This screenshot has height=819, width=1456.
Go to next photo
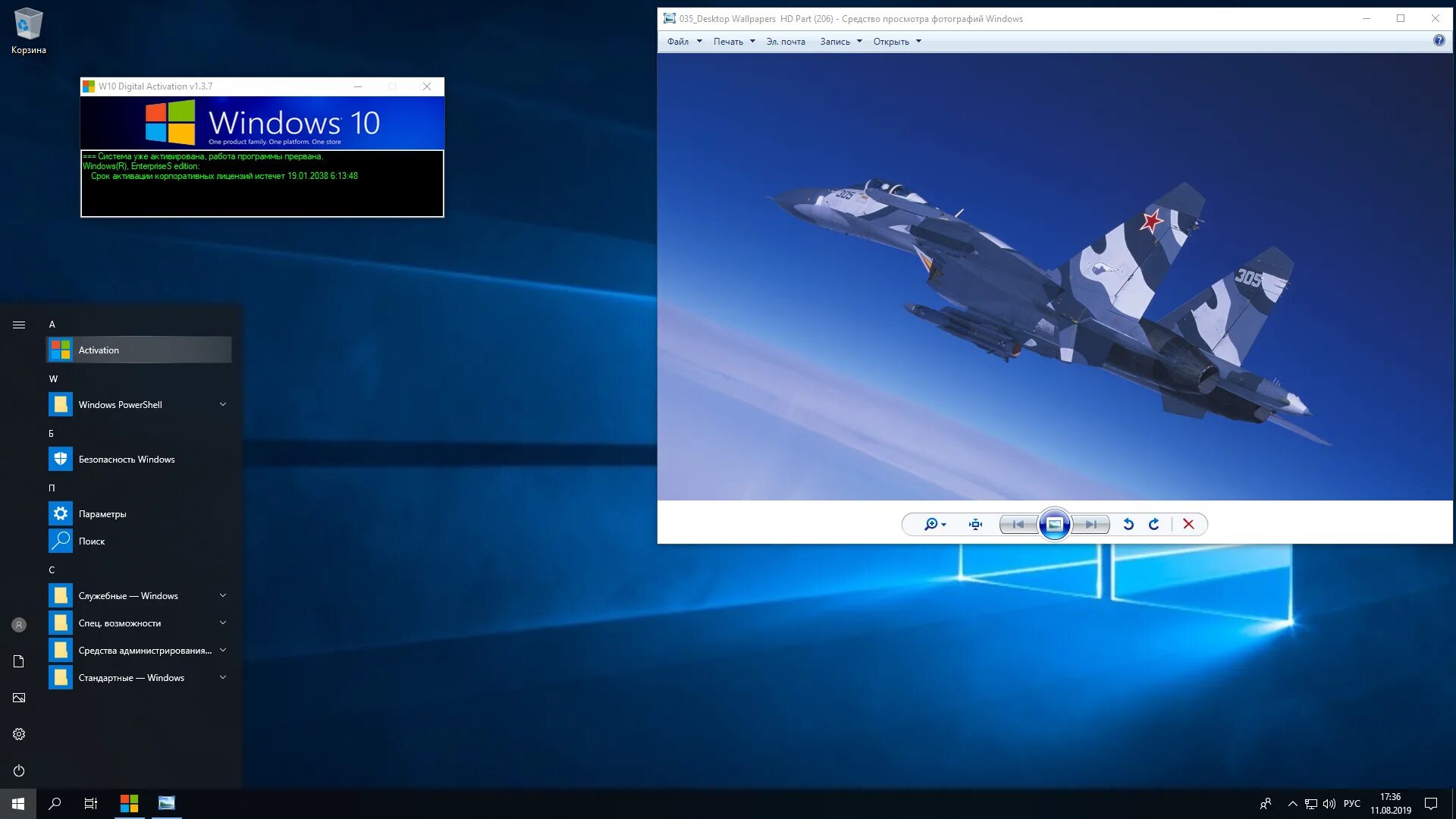[x=1090, y=524]
